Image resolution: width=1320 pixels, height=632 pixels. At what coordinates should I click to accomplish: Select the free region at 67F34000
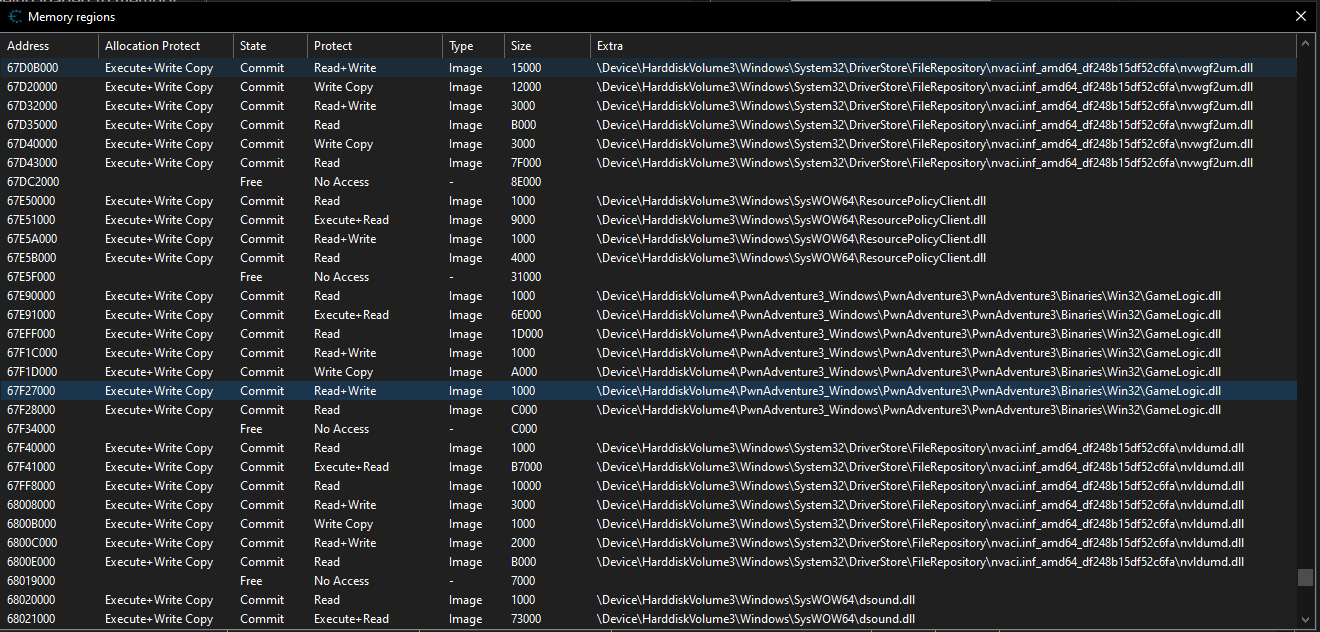648,429
